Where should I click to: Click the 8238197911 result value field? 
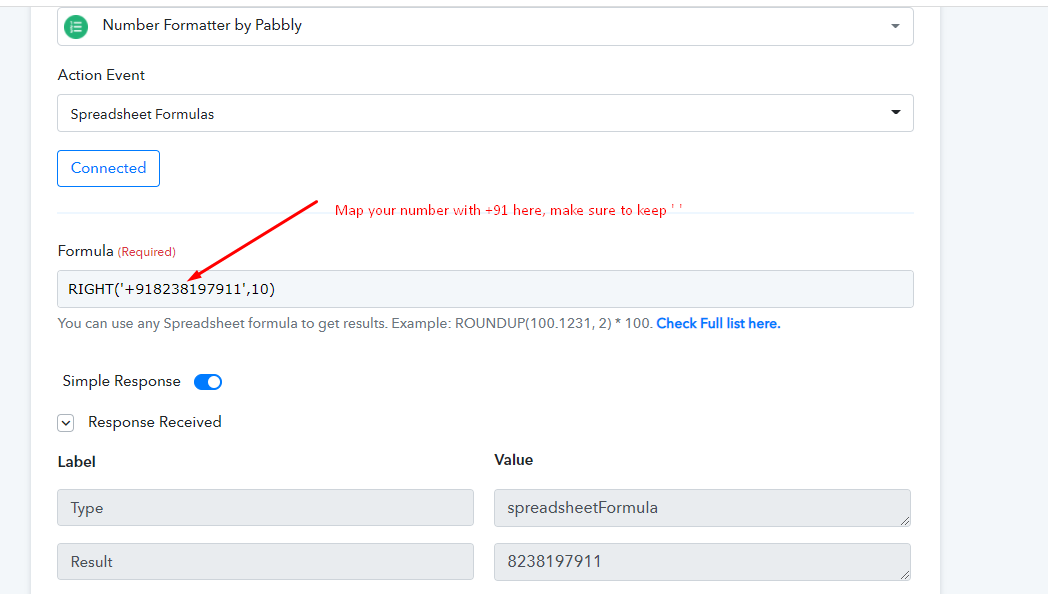702,561
